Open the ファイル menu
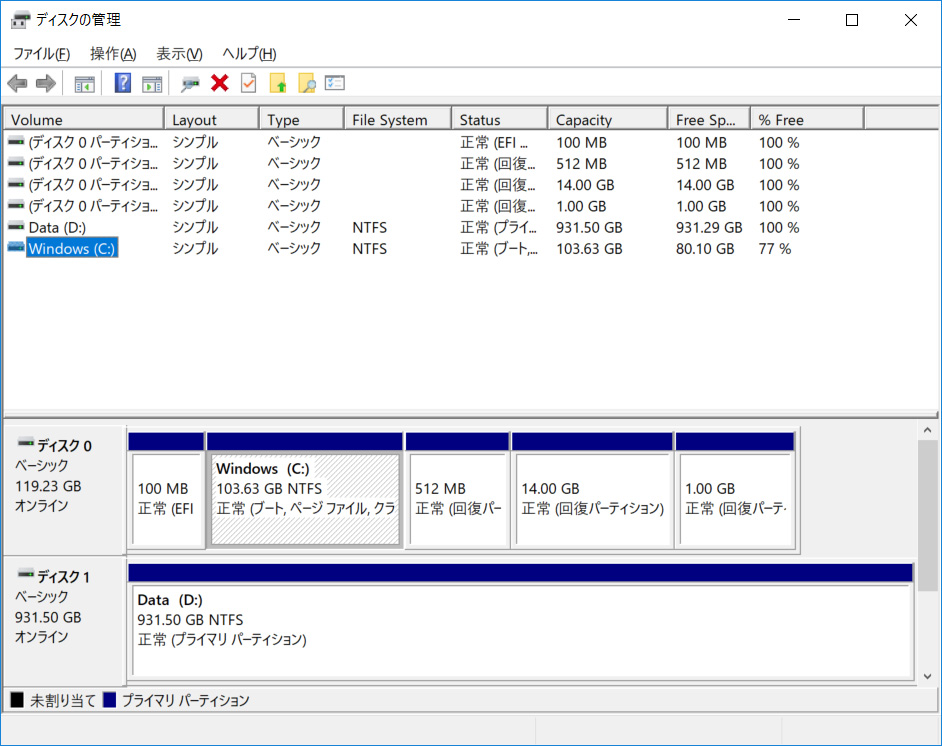 pyautogui.click(x=40, y=53)
